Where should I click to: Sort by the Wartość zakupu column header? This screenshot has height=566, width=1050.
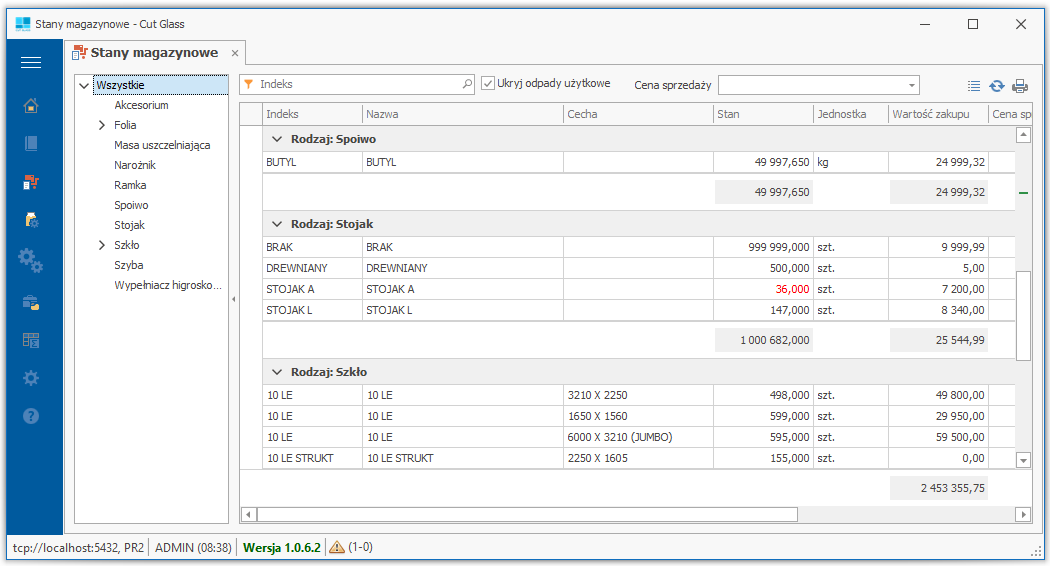(938, 114)
